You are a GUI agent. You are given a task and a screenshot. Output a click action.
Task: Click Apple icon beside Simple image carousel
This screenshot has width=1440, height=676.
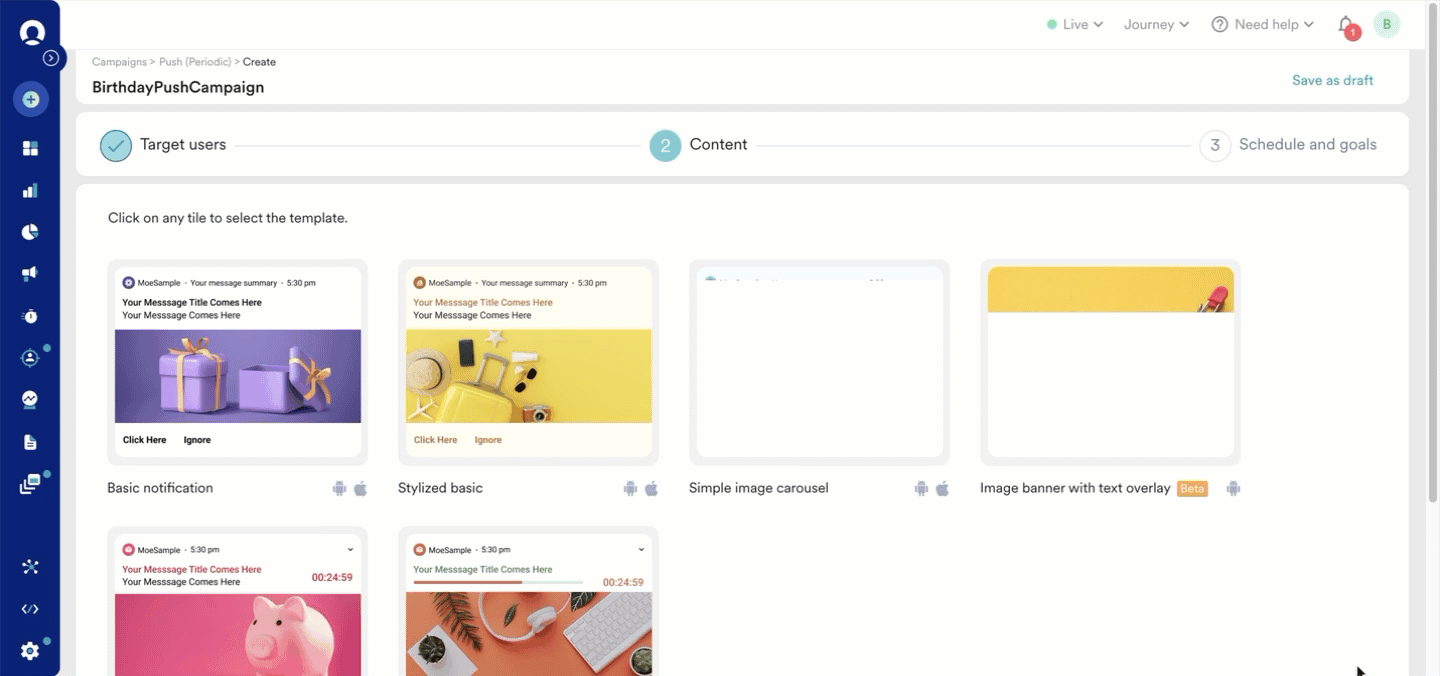(942, 489)
